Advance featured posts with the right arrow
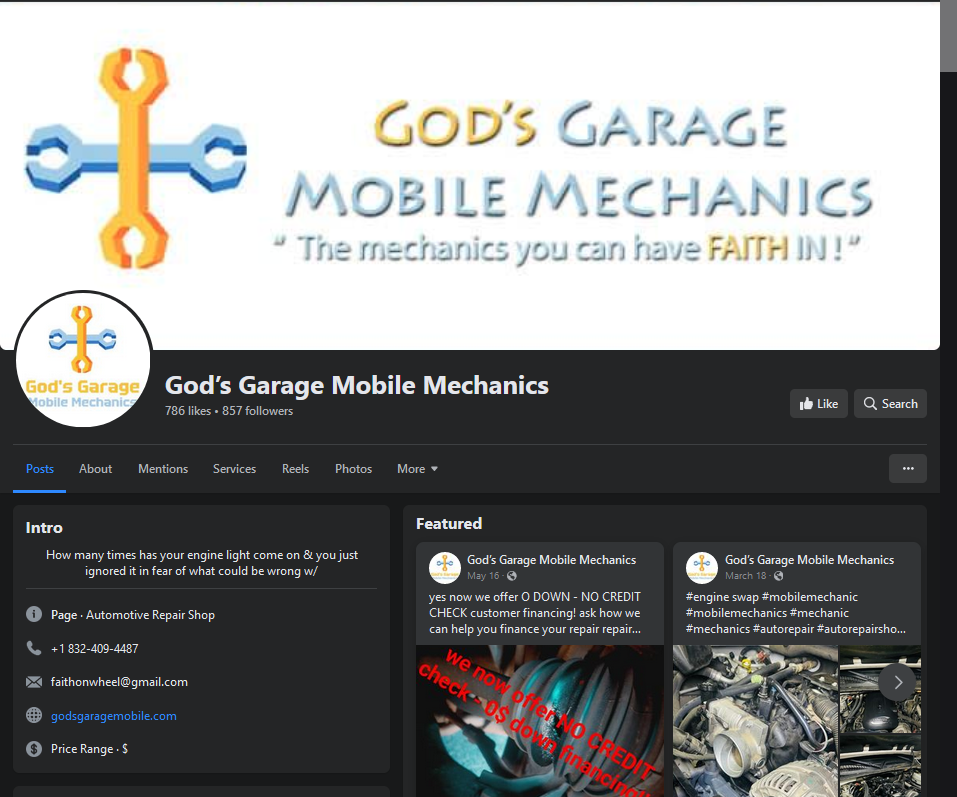The width and height of the screenshot is (957, 797). coord(897,682)
